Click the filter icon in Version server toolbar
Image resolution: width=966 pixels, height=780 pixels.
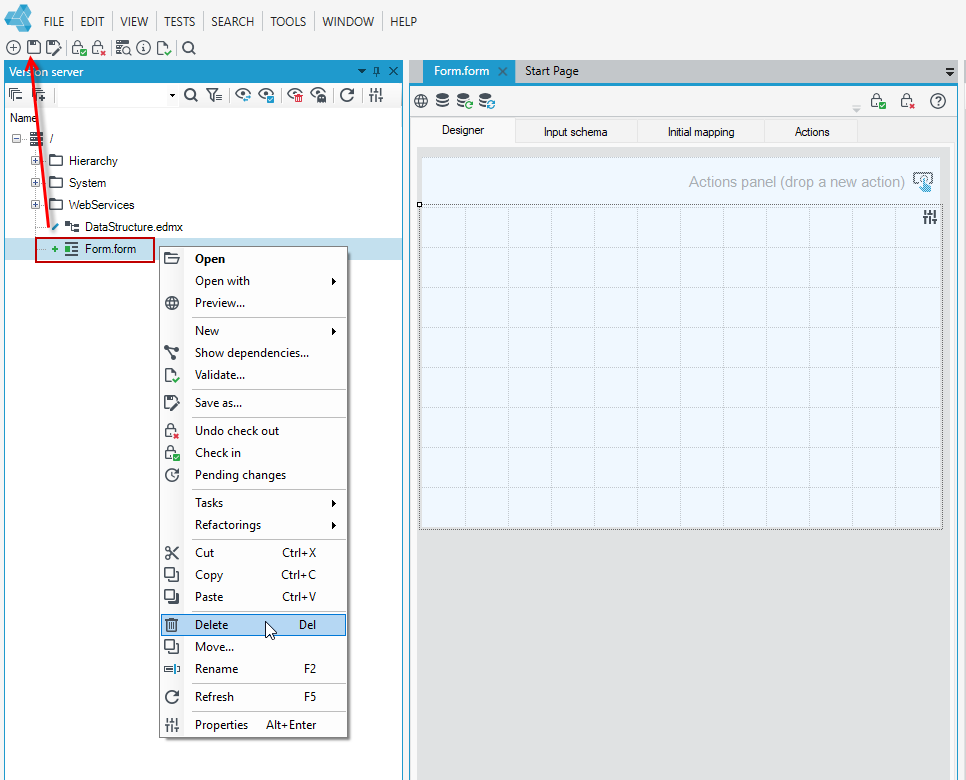click(214, 95)
